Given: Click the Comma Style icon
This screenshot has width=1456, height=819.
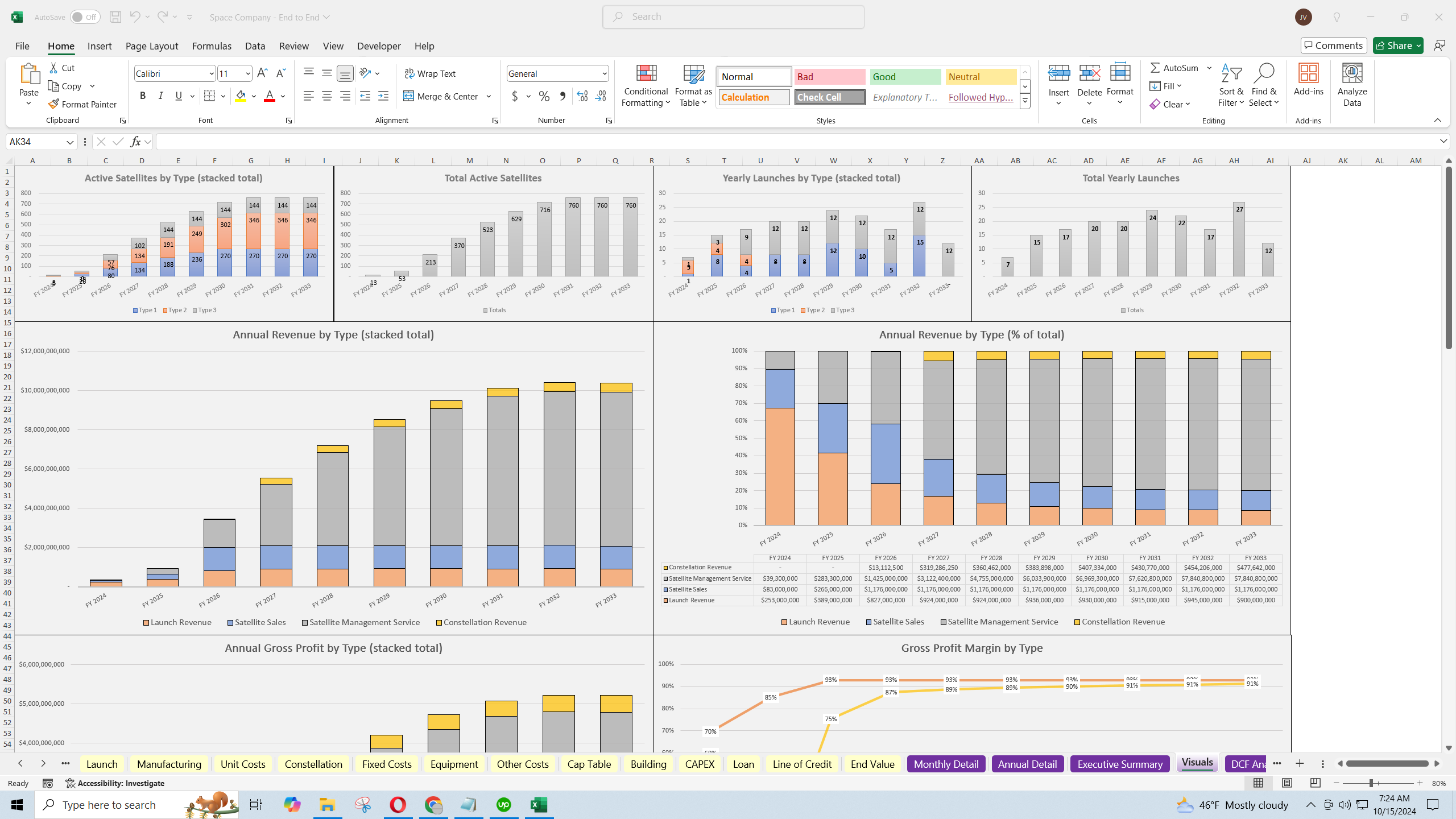Looking at the screenshot, I should pos(562,96).
